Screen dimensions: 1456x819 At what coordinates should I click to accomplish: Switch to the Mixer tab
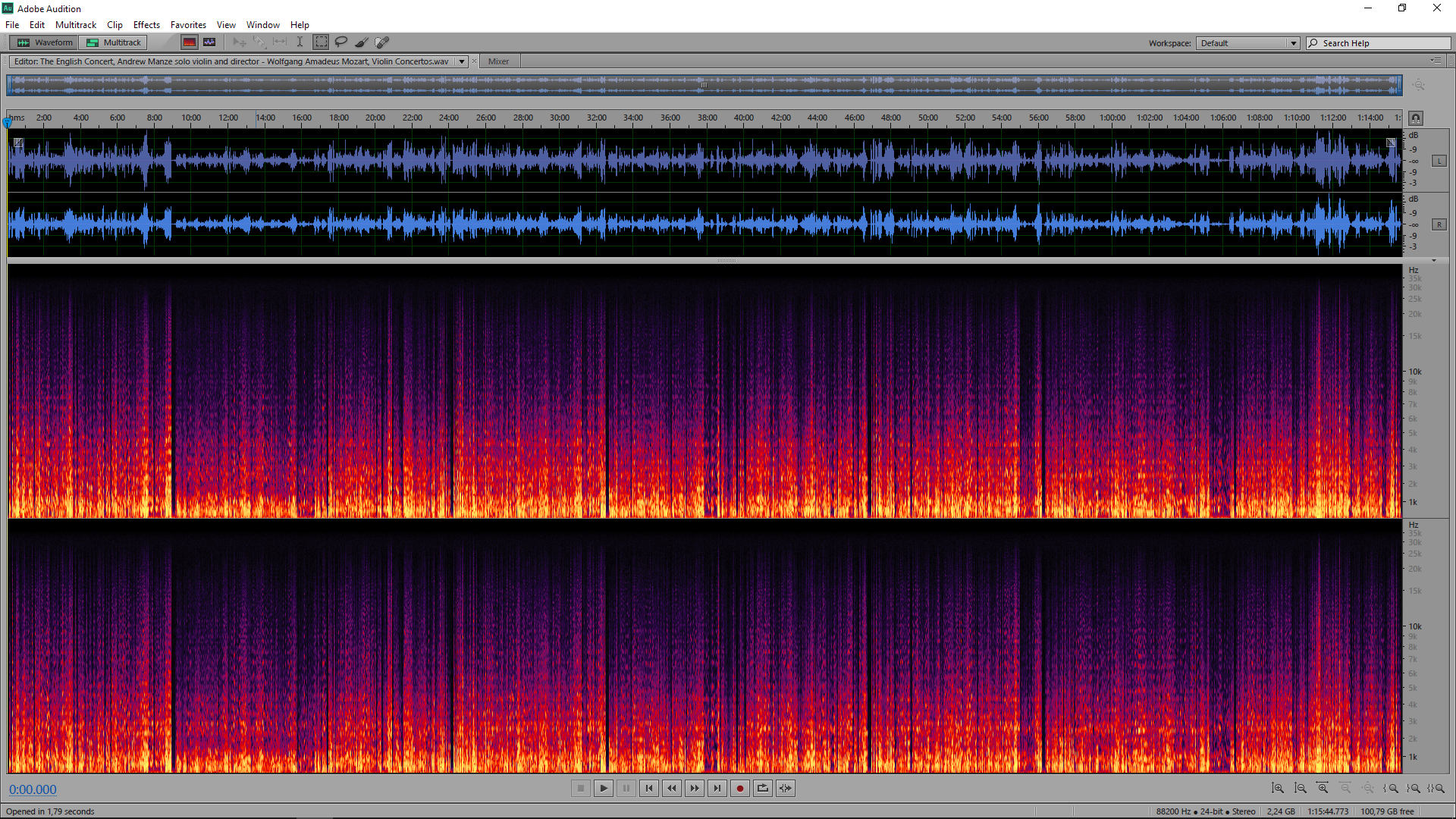click(x=498, y=61)
